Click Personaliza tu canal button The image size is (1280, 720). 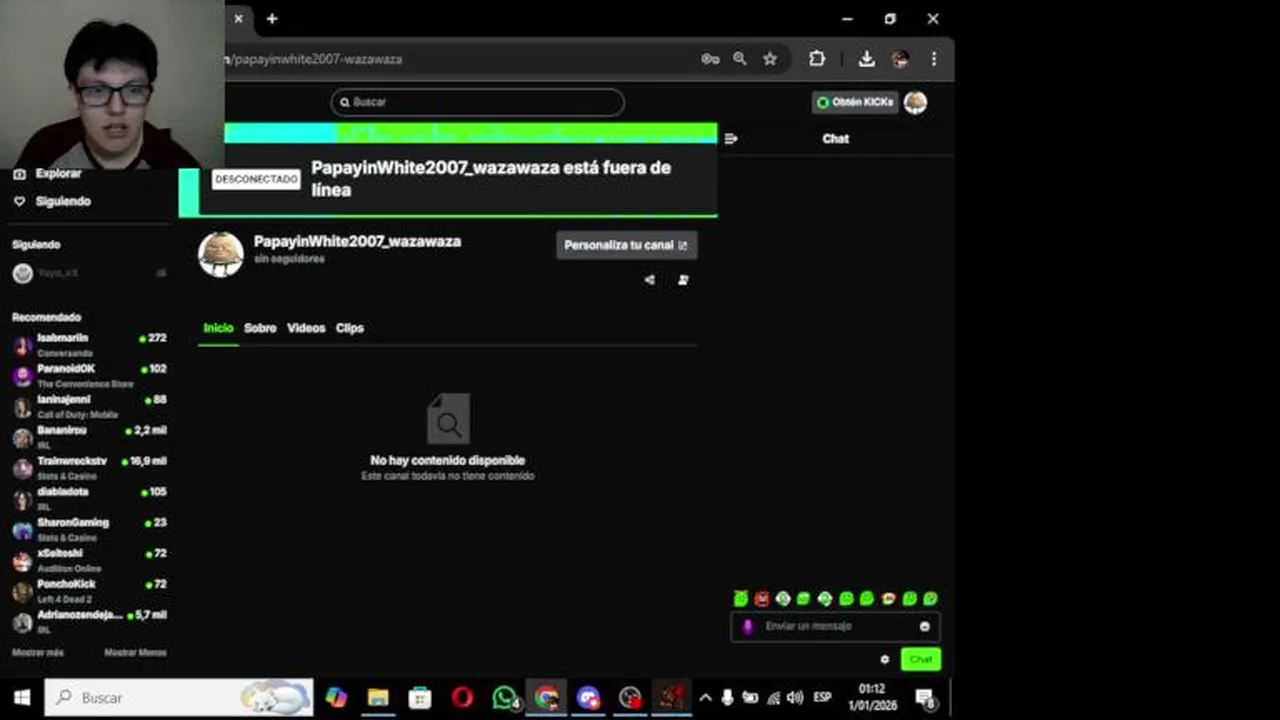click(626, 245)
